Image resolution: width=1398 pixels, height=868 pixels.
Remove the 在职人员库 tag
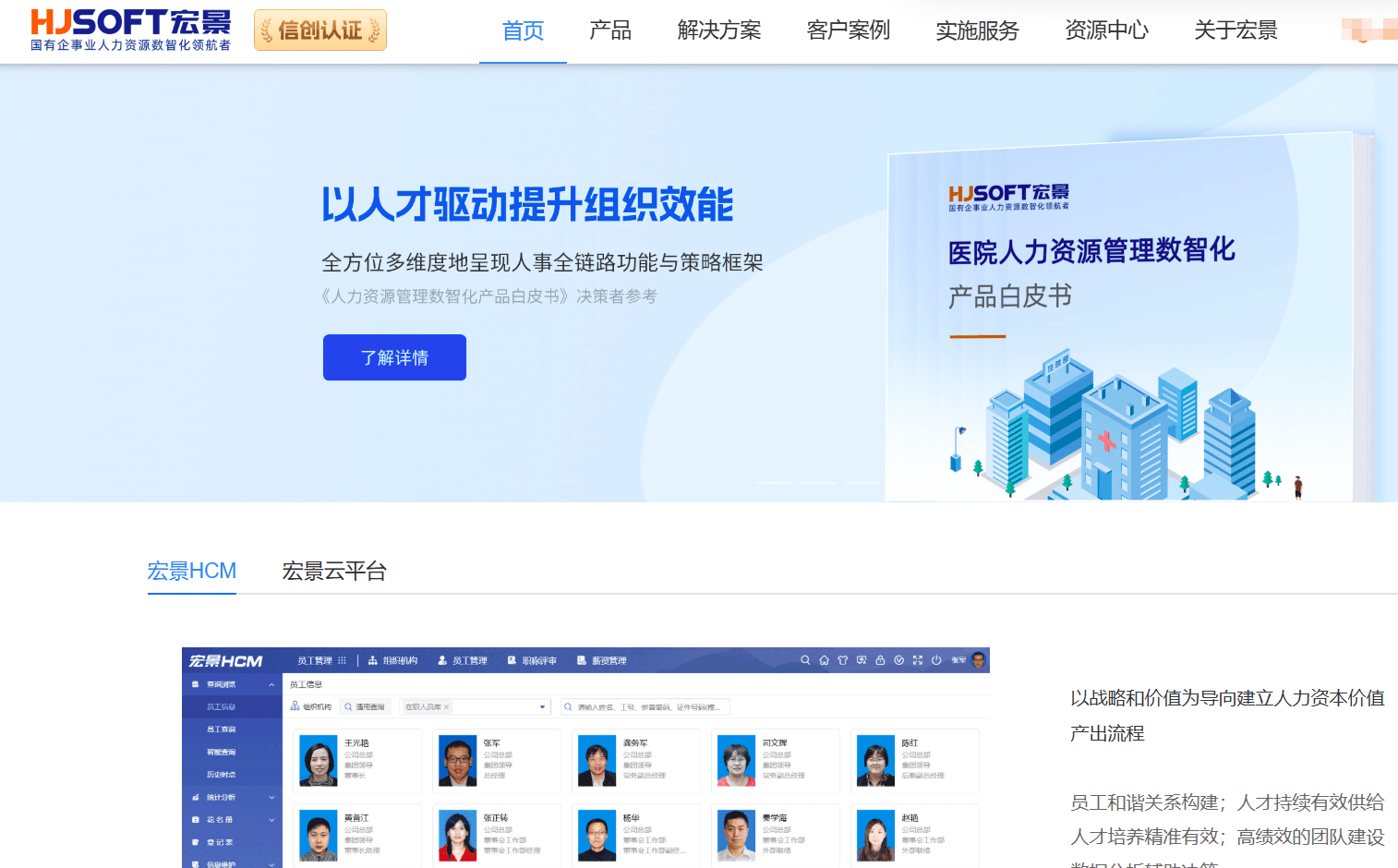click(x=446, y=707)
